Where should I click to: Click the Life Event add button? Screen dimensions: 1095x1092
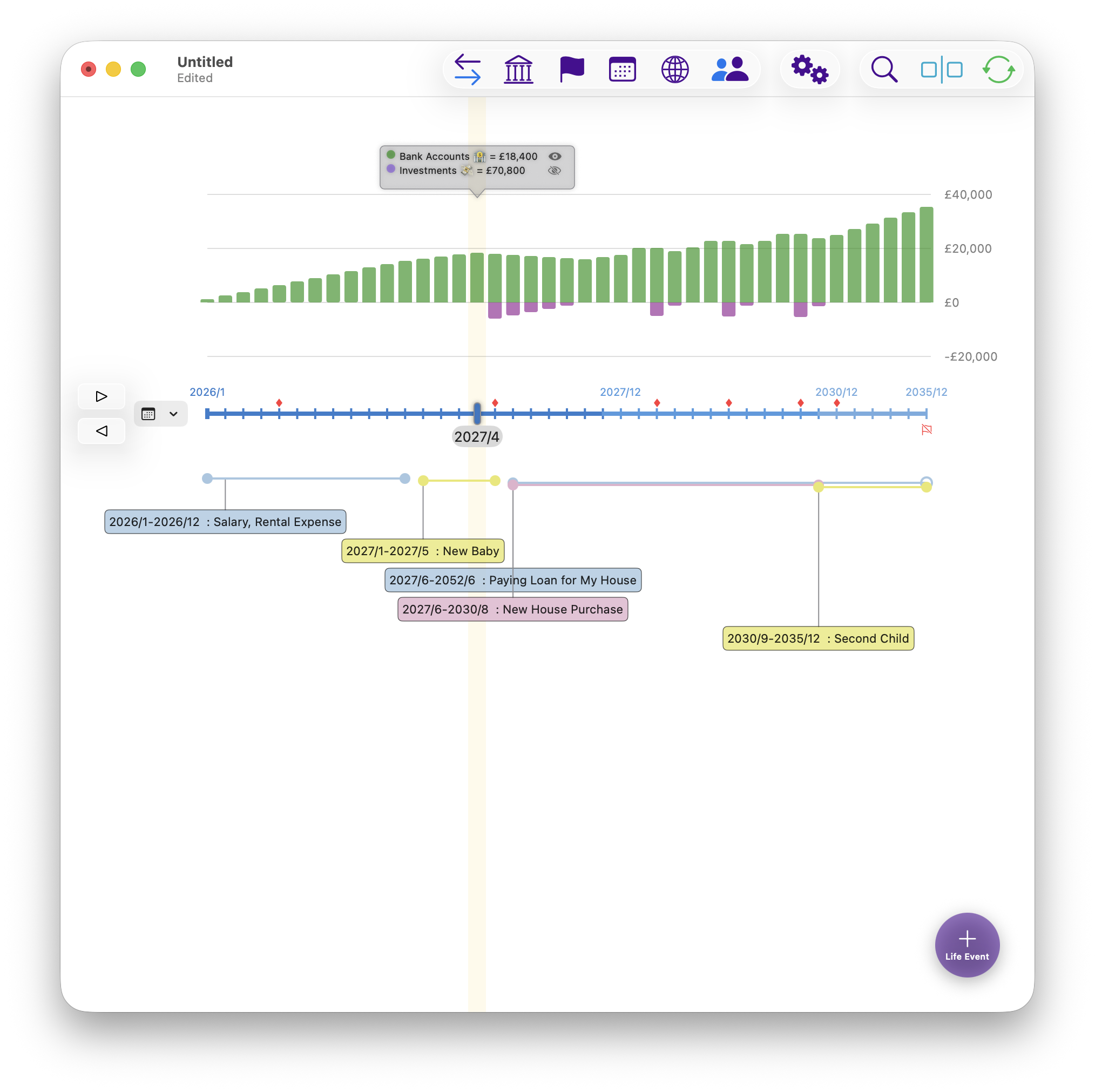(967, 945)
